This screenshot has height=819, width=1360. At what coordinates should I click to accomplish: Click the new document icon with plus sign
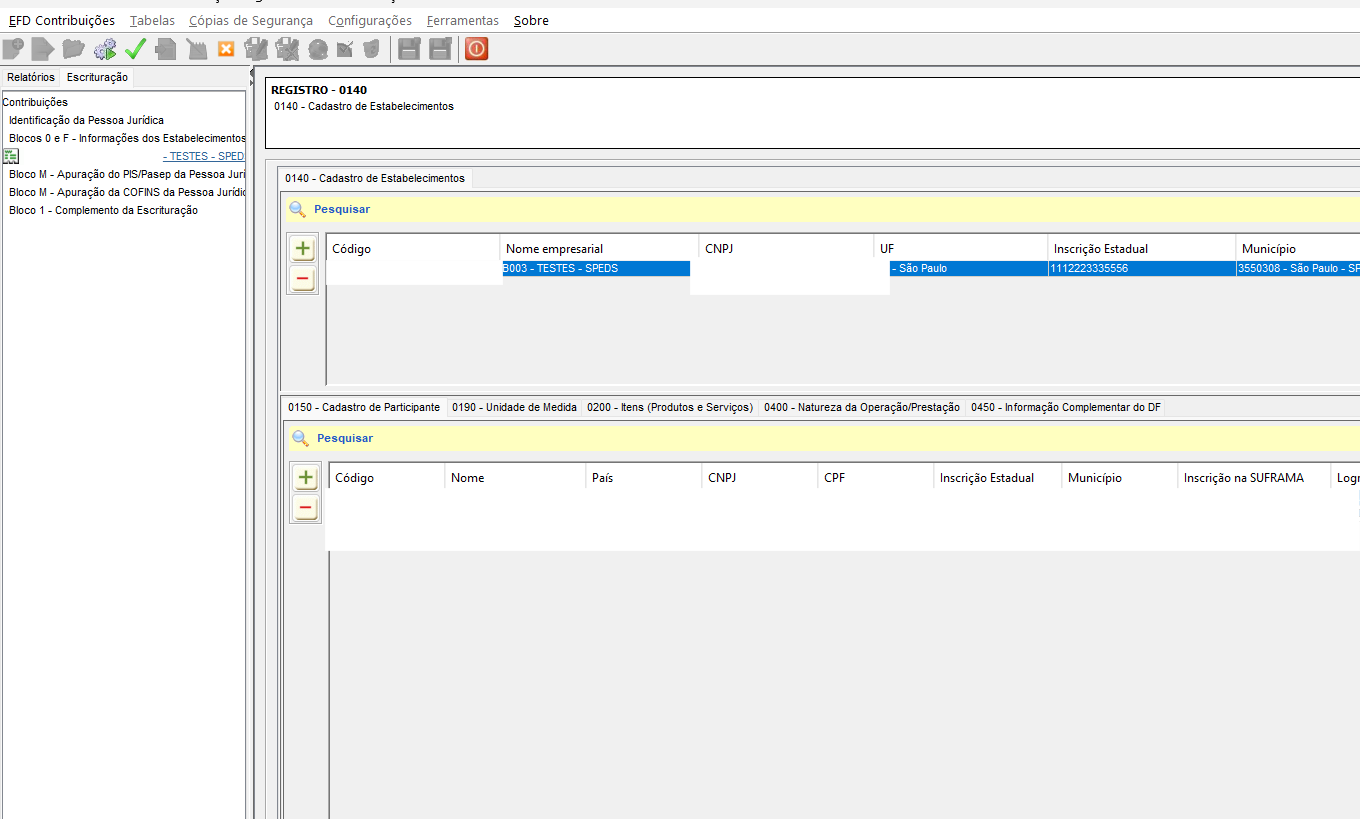13,48
